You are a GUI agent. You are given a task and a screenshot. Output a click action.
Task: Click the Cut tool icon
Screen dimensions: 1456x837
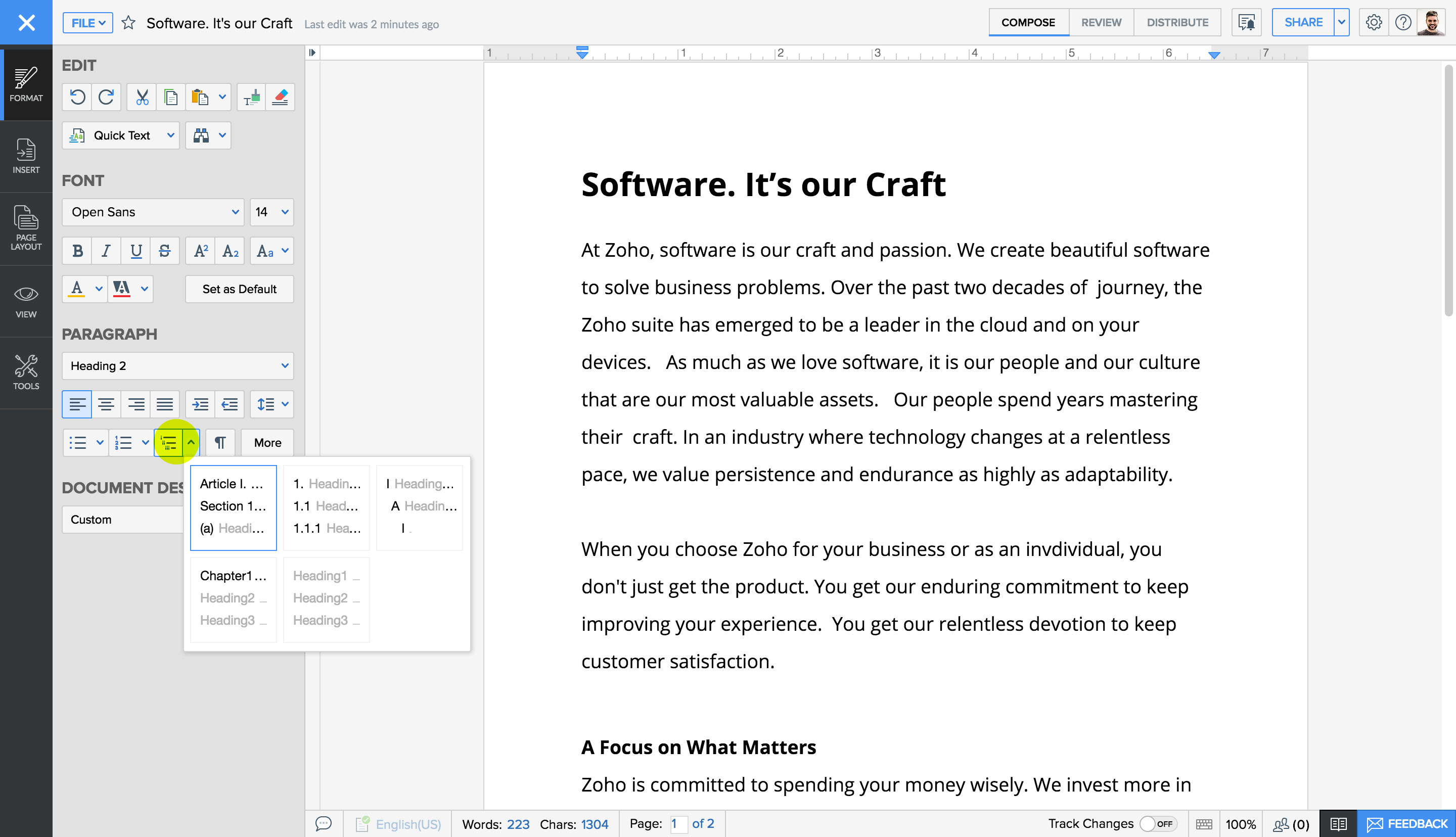pos(141,97)
